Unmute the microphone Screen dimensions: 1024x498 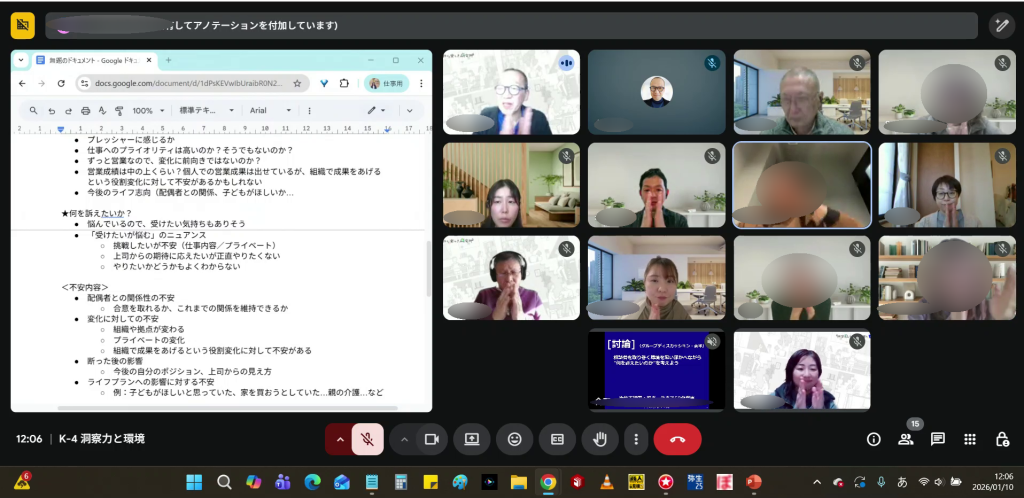[367, 439]
